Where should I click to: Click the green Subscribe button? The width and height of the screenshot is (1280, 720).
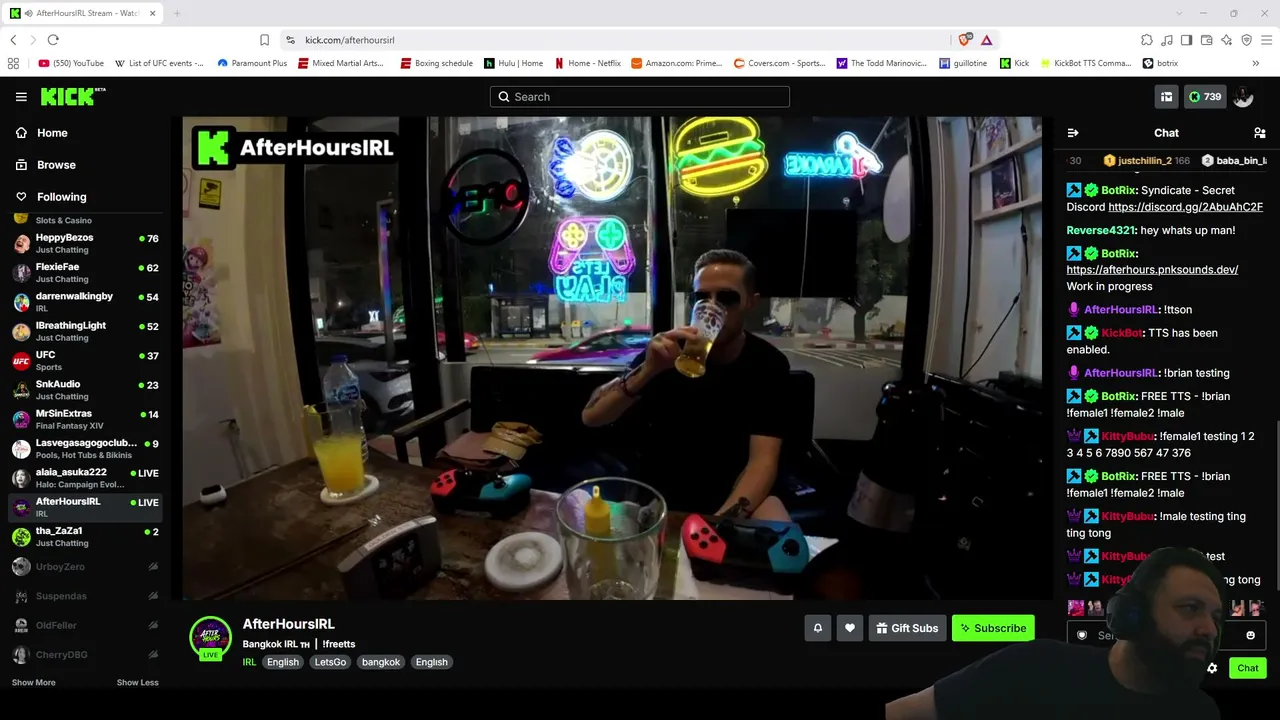coord(993,628)
